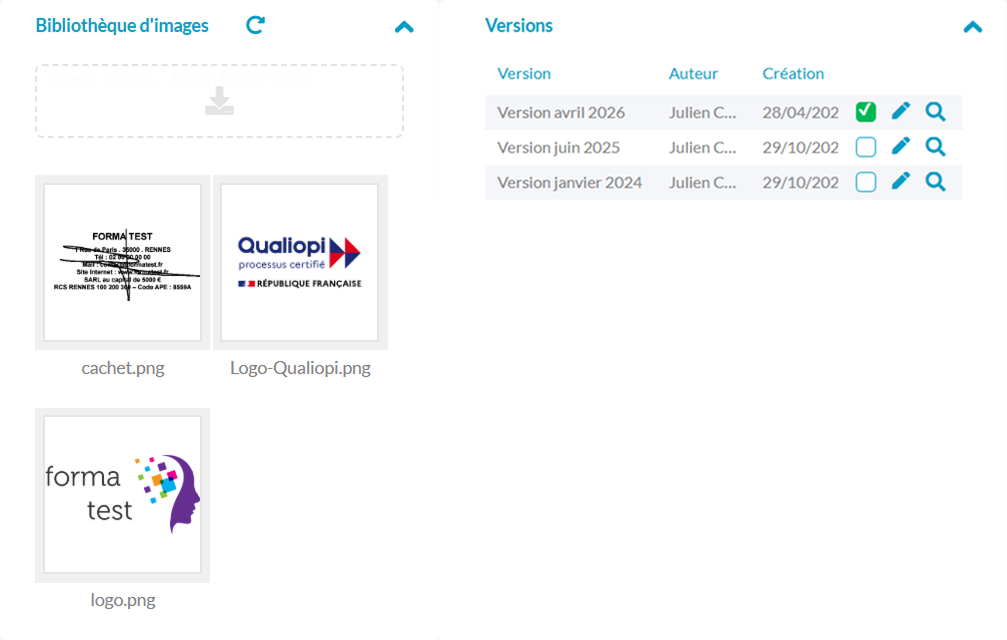
Task: Refresh the Bibliothèque d'images list
Action: pos(256,26)
